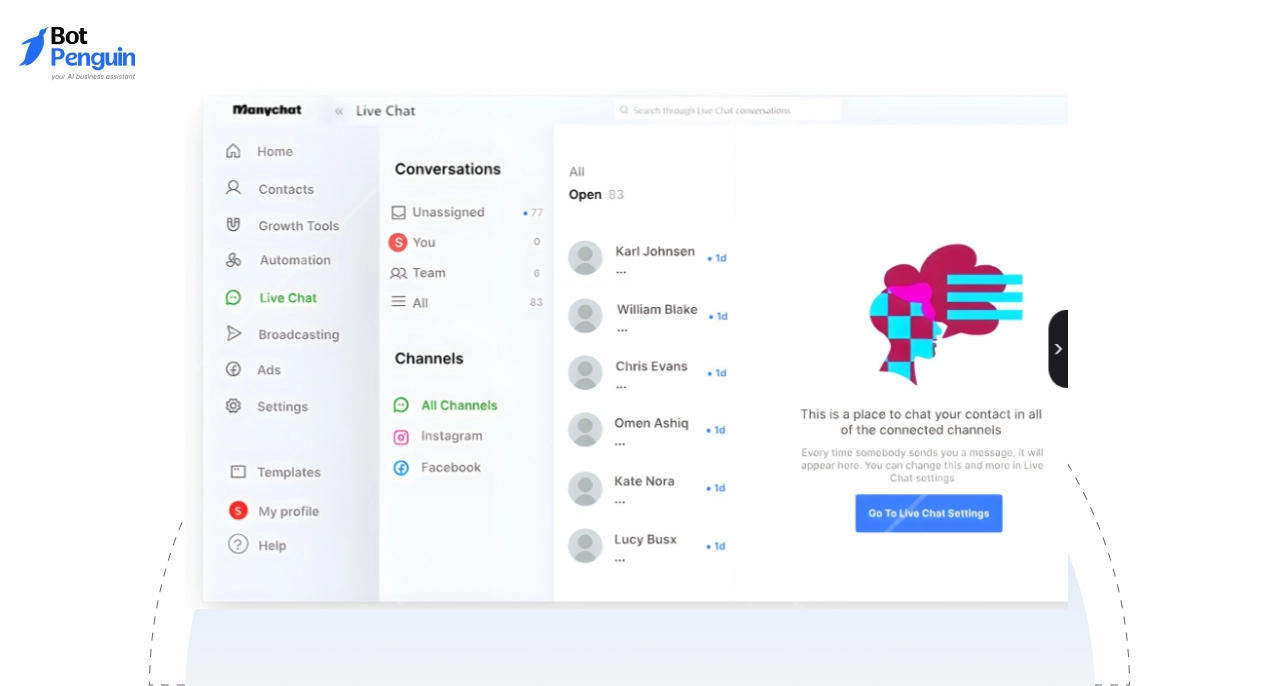Open Automation menu item
This screenshot has height=686, width=1288.
pyautogui.click(x=295, y=260)
